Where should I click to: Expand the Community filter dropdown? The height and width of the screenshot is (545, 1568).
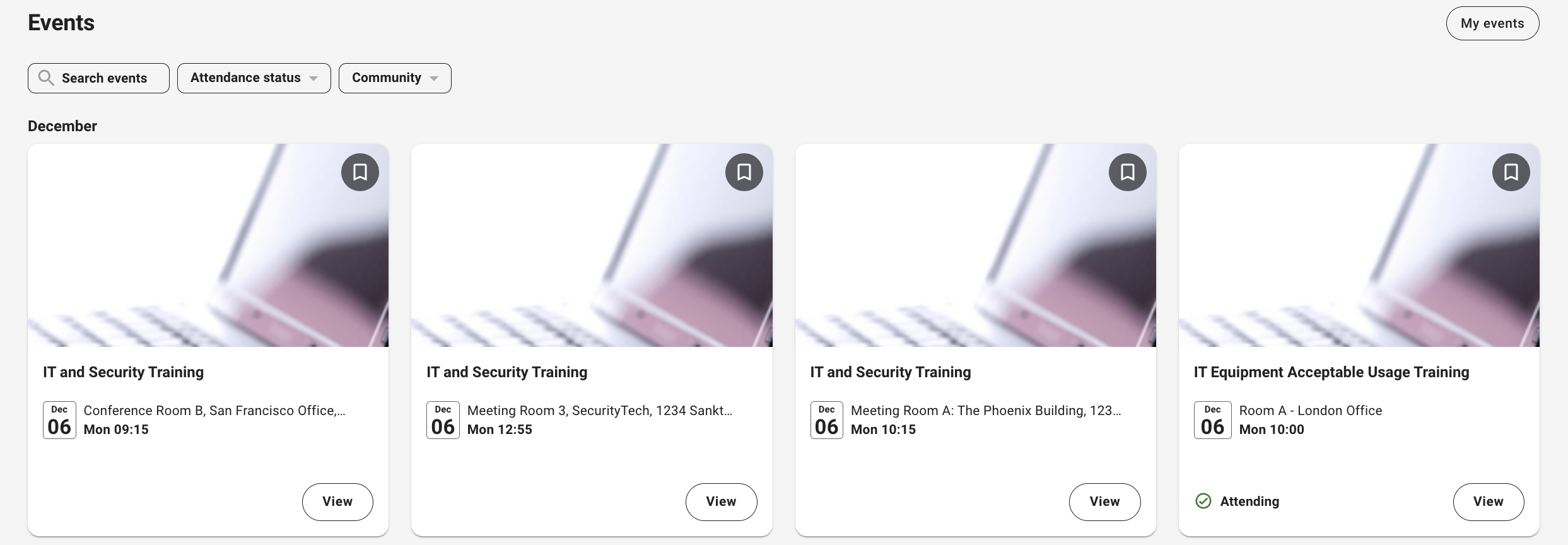click(395, 78)
